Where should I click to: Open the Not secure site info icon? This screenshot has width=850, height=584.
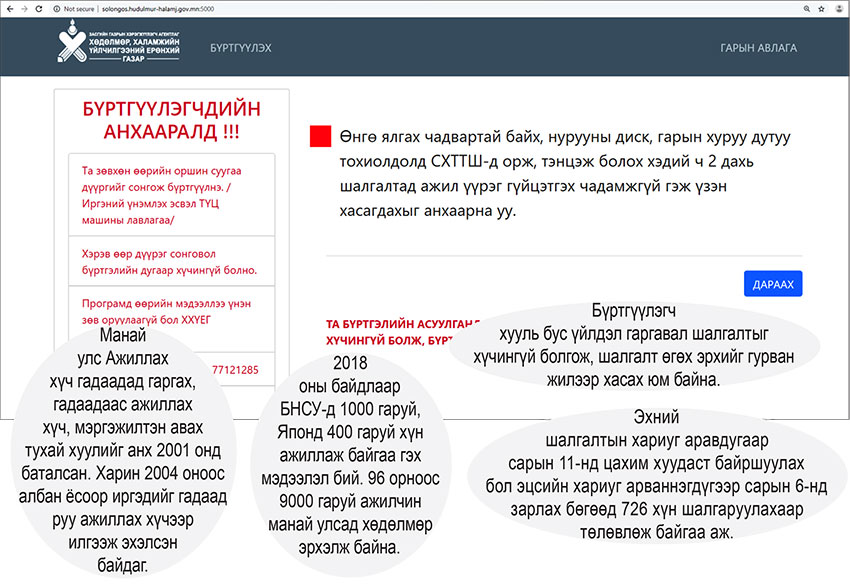56,9
